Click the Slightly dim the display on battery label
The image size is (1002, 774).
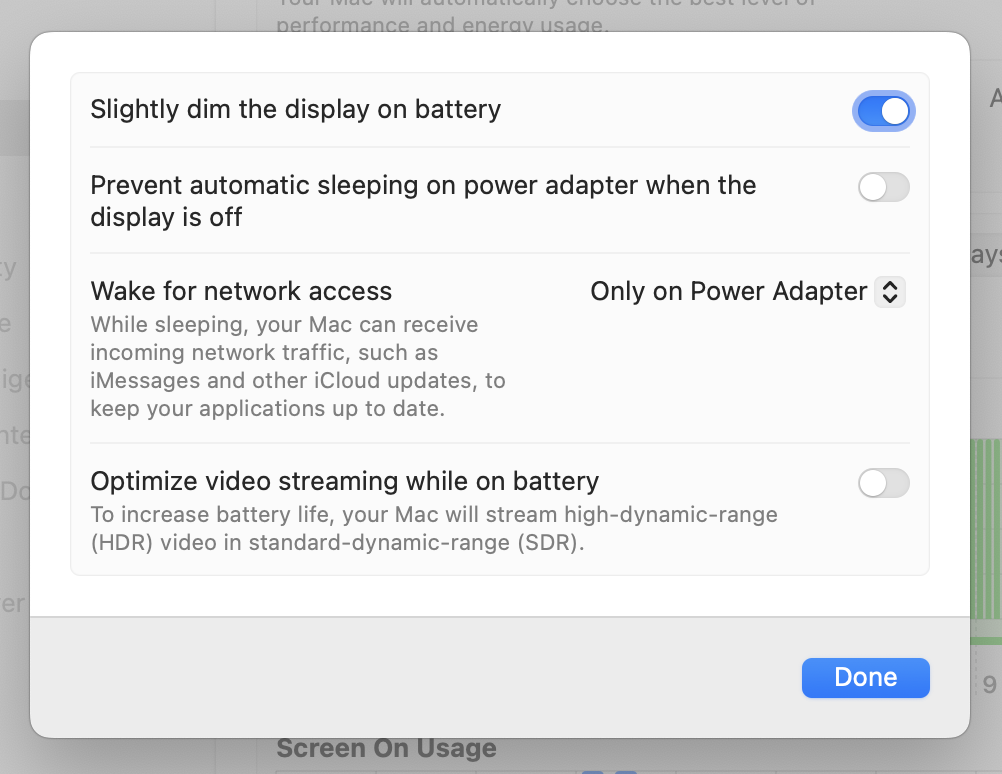click(295, 109)
